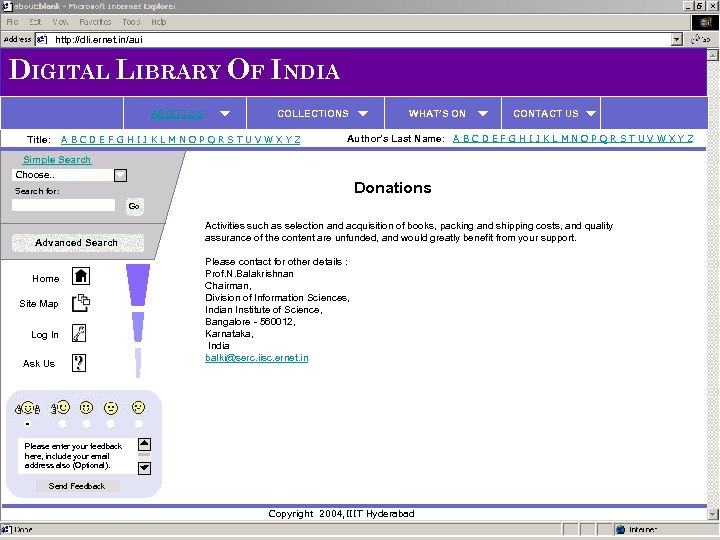Click the feedback box scroll down arrow
The height and width of the screenshot is (540, 720).
click(144, 468)
